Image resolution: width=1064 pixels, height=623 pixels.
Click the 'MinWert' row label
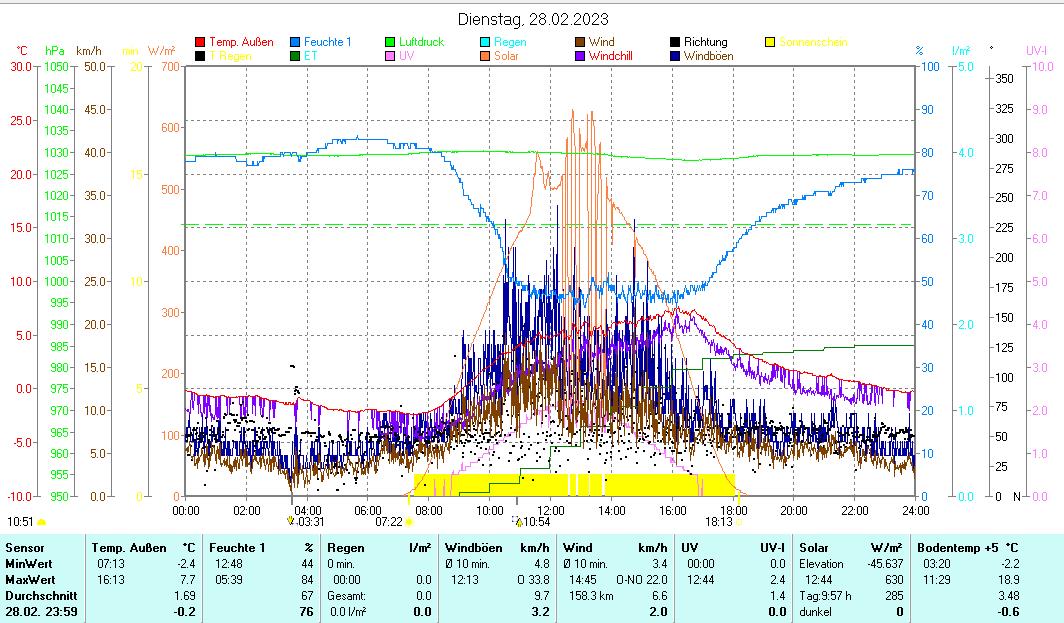28,563
